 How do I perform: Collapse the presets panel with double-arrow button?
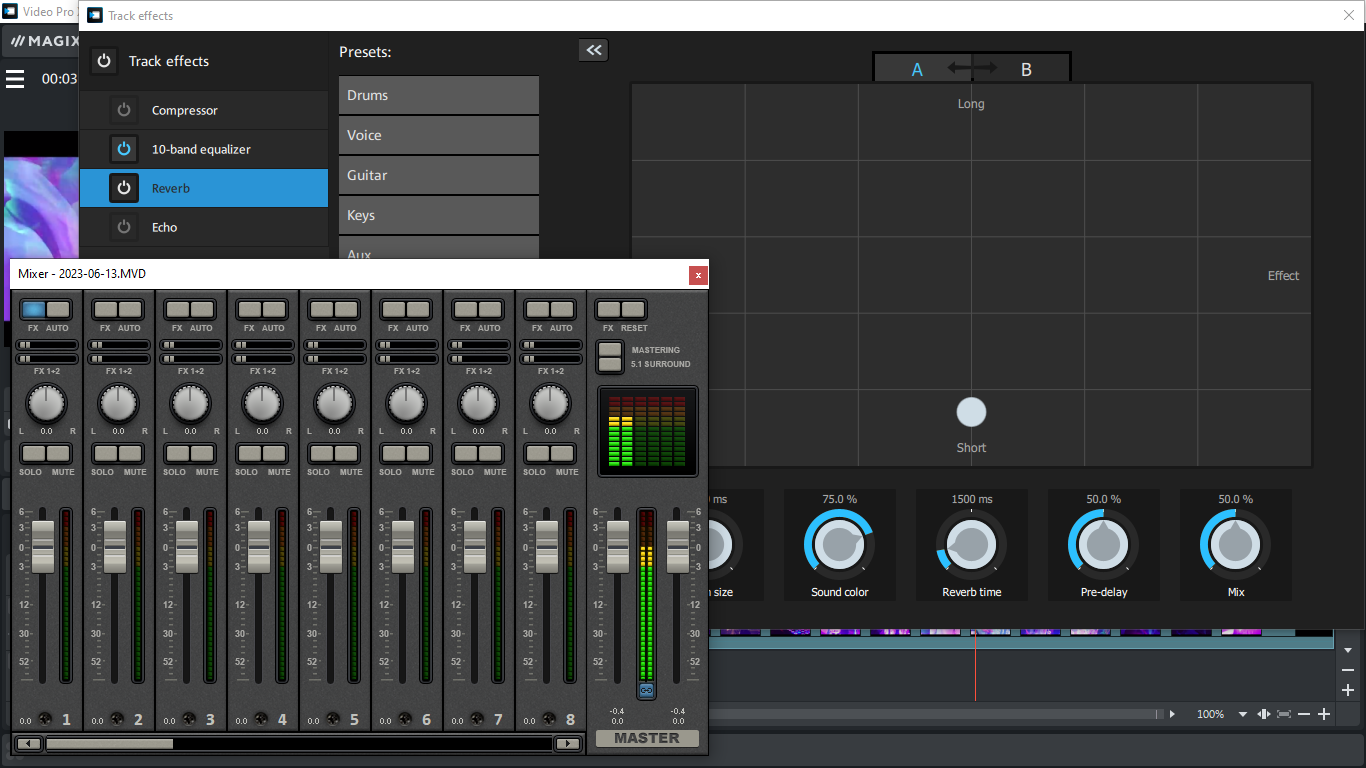point(593,50)
